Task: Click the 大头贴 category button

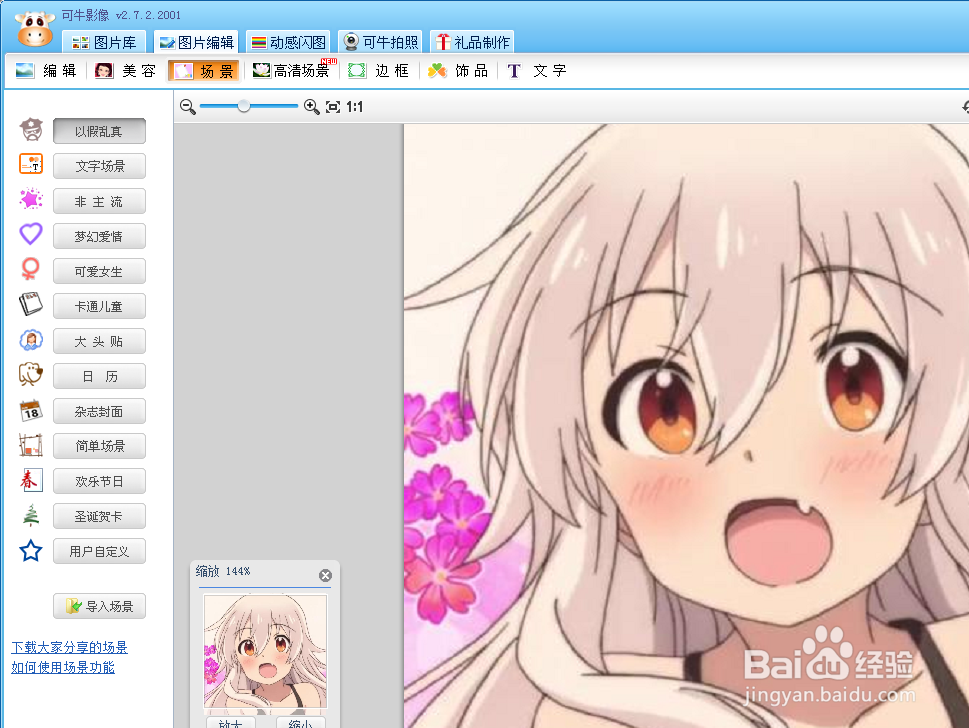Action: click(x=99, y=341)
